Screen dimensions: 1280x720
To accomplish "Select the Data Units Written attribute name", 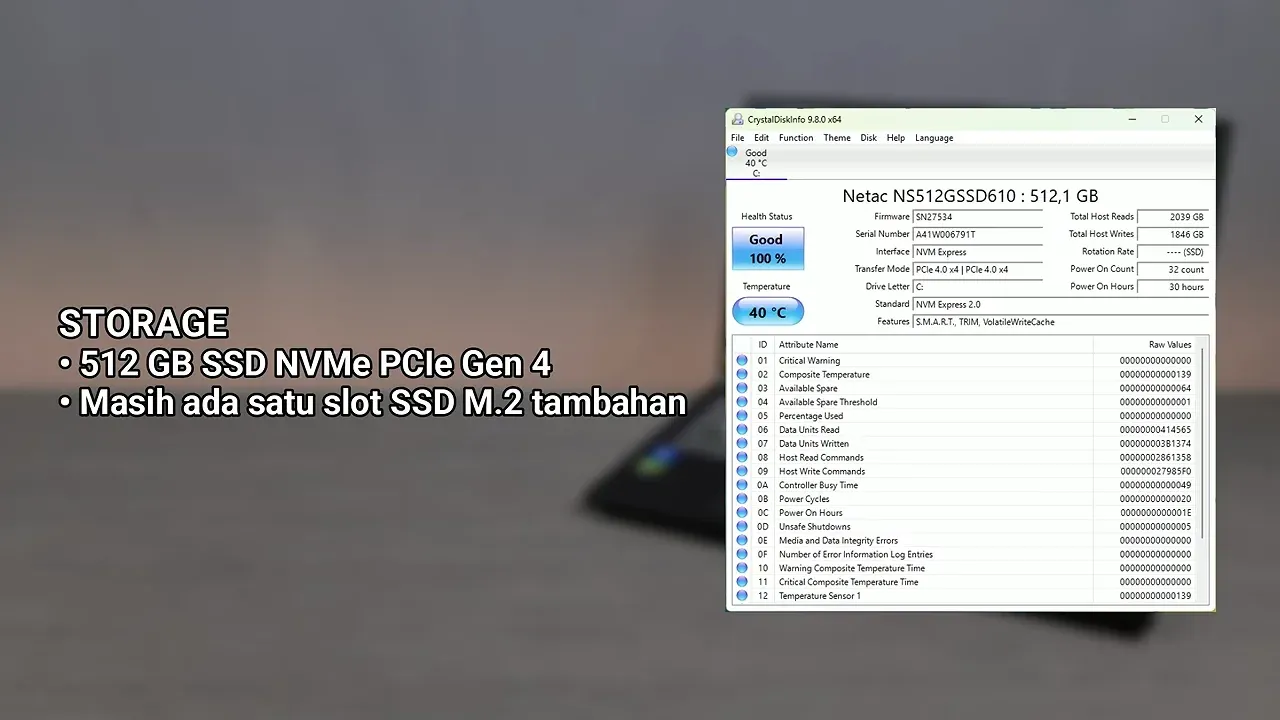I will pyautogui.click(x=814, y=444).
